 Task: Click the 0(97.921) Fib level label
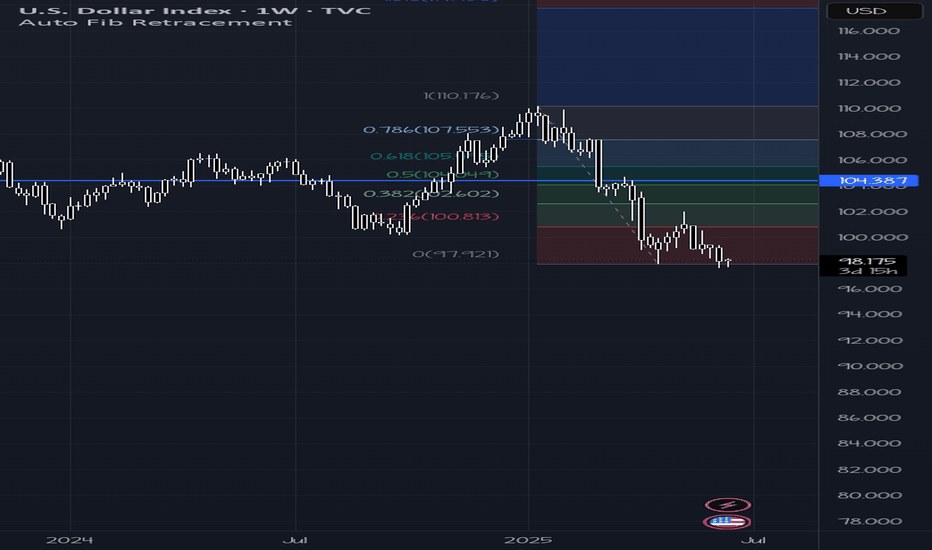[456, 254]
